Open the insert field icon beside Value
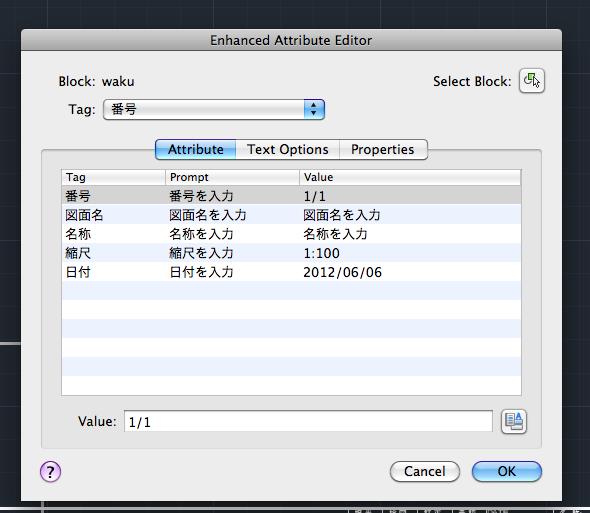The image size is (590, 513). point(514,422)
